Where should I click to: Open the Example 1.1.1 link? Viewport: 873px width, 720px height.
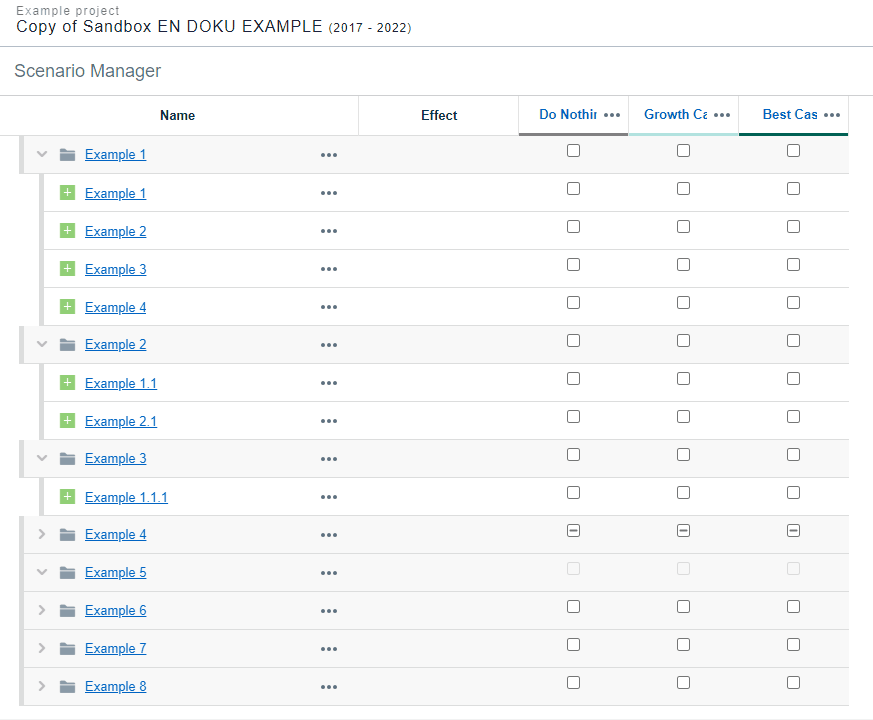coord(126,498)
